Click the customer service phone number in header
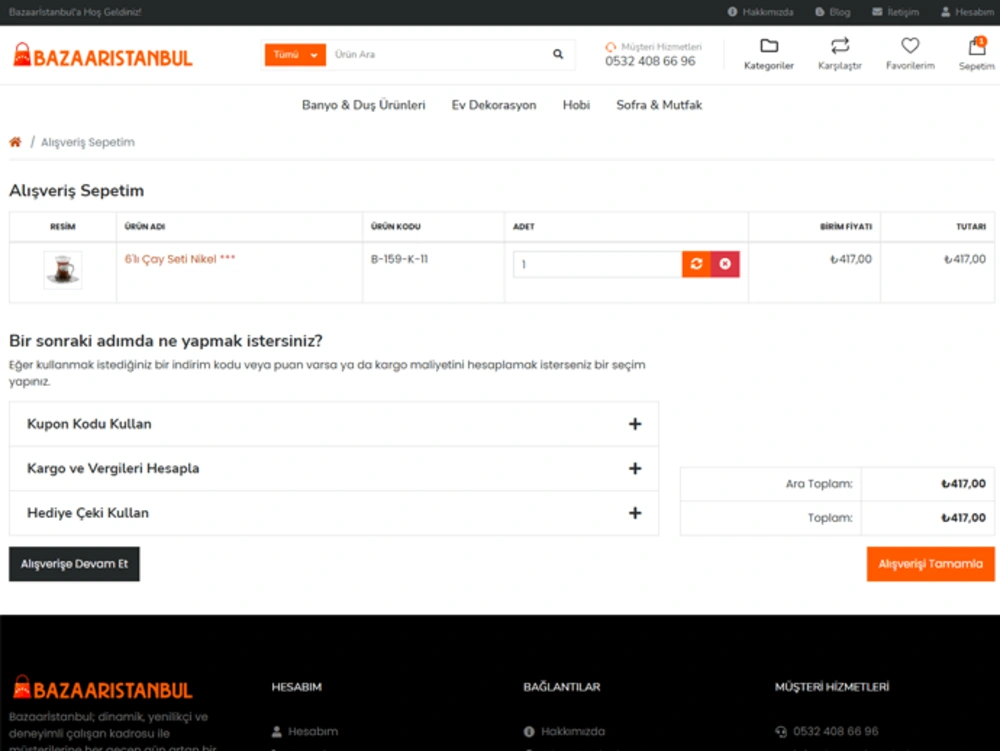The image size is (1000, 751). click(650, 61)
